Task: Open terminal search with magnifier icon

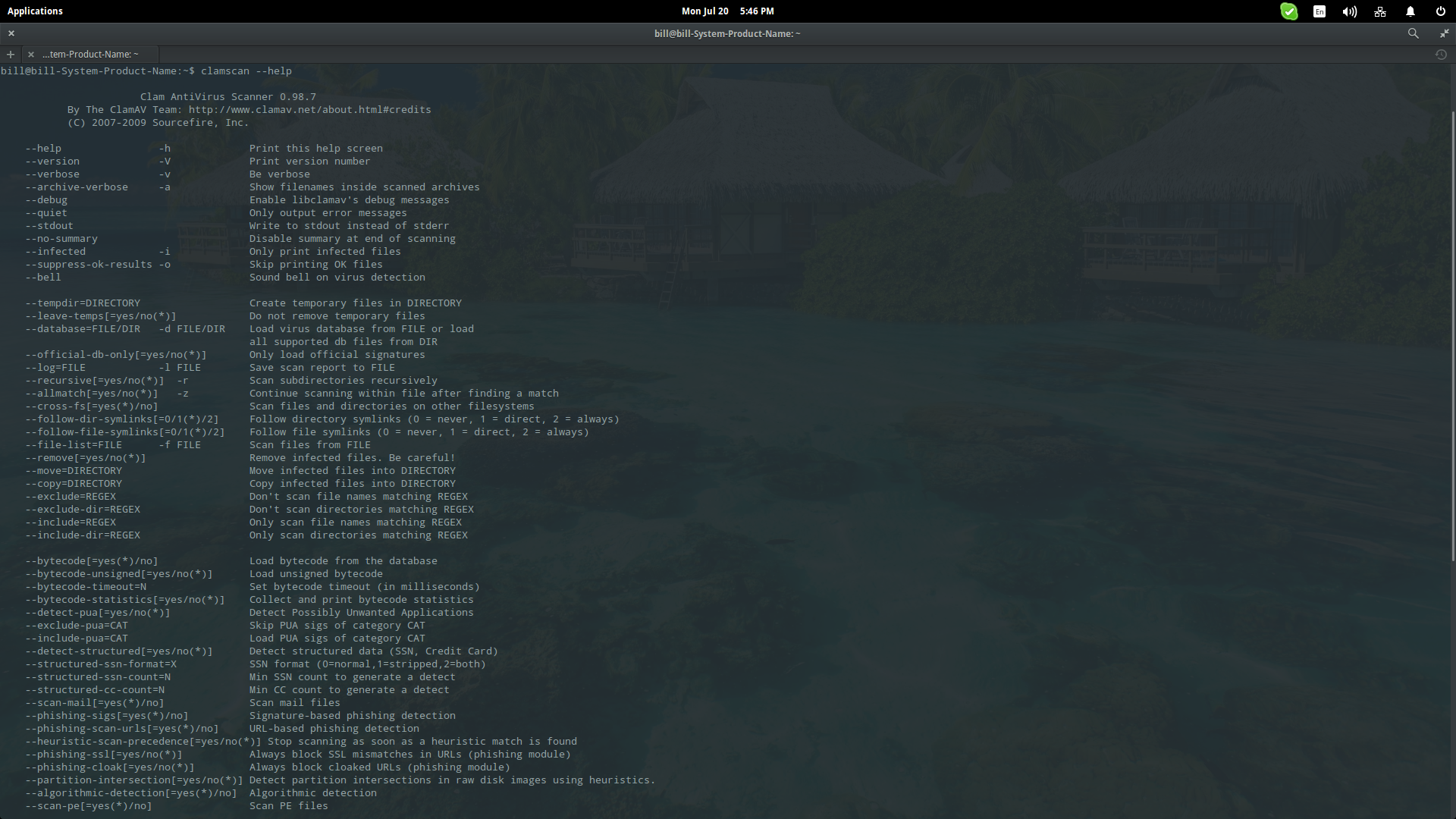Action: pyautogui.click(x=1414, y=33)
